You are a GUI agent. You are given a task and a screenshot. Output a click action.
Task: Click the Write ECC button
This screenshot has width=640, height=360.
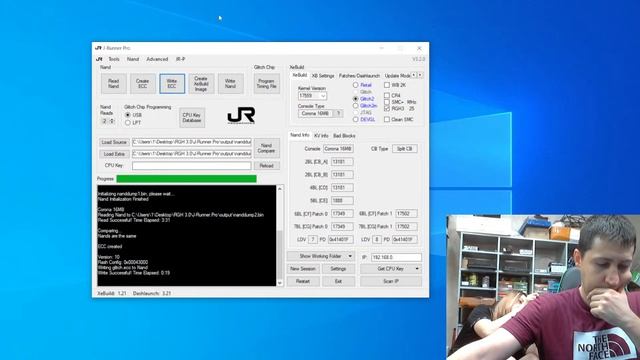(172, 84)
